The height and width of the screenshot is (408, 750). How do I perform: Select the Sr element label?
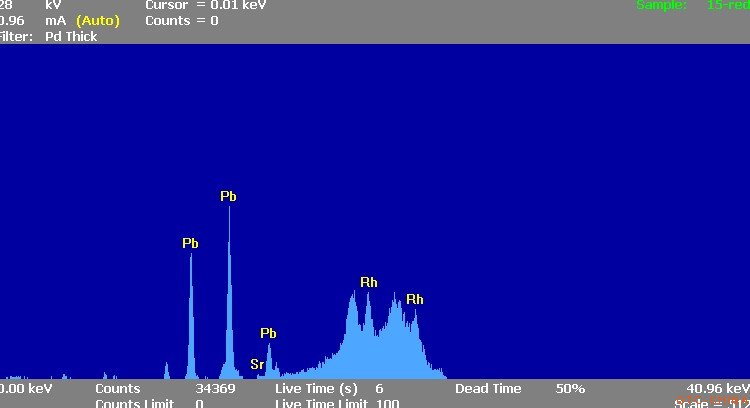[x=257, y=364]
